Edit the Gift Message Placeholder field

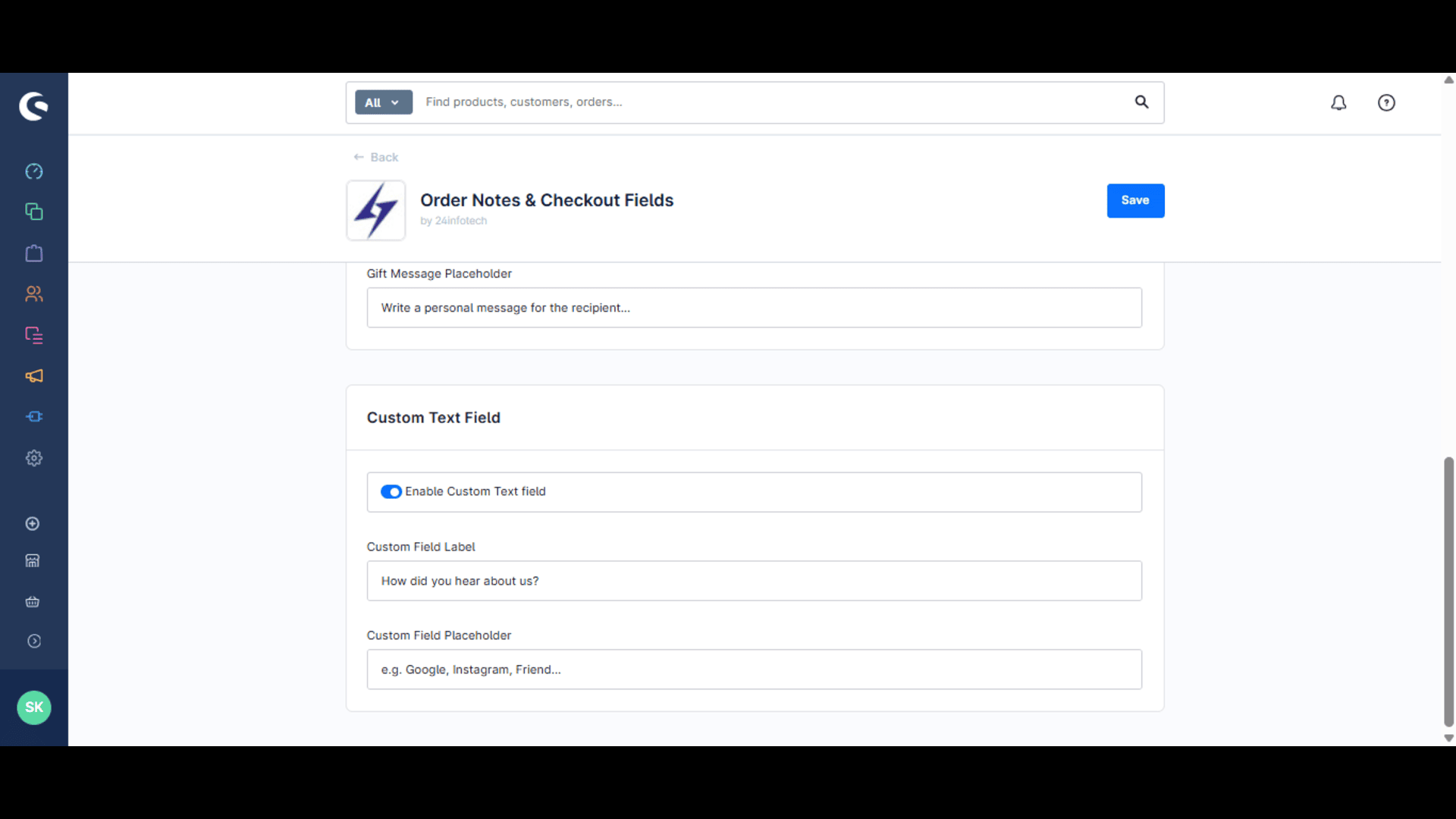[754, 308]
